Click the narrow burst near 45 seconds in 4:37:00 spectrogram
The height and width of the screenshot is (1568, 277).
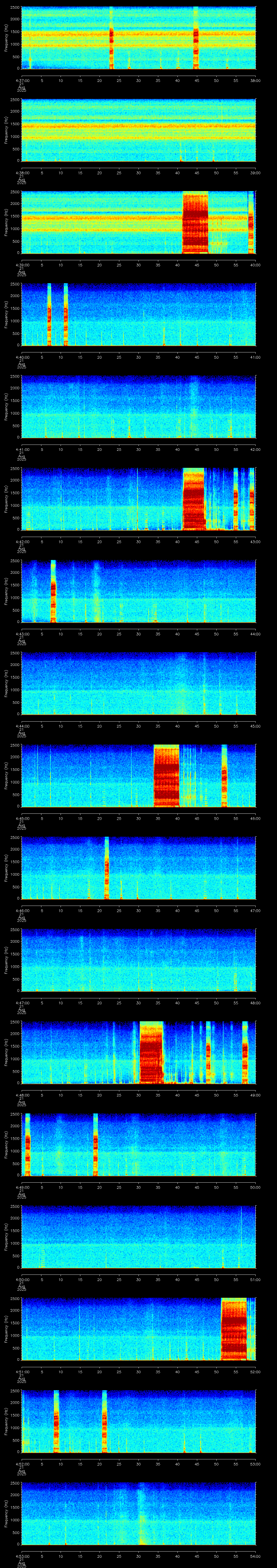[196, 38]
